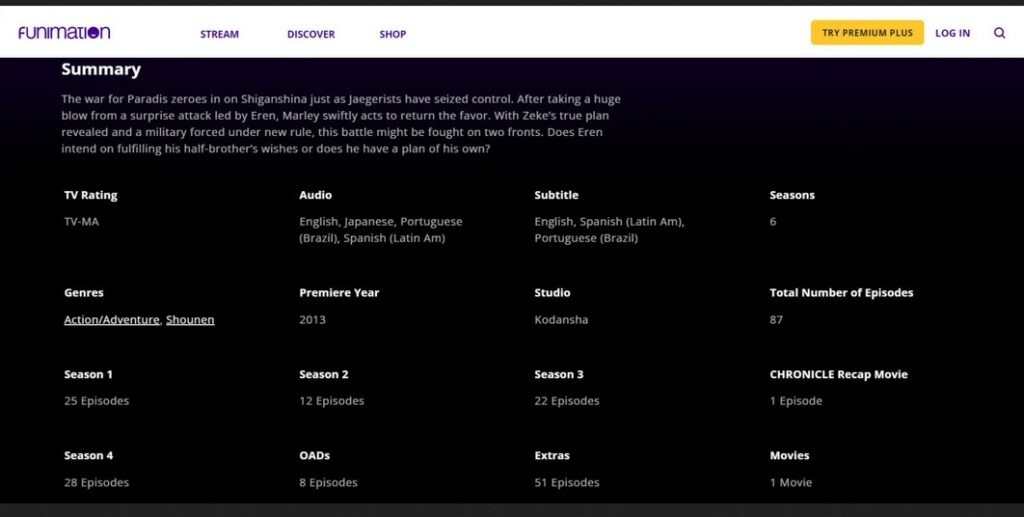Open the STREAM menu

(219, 34)
